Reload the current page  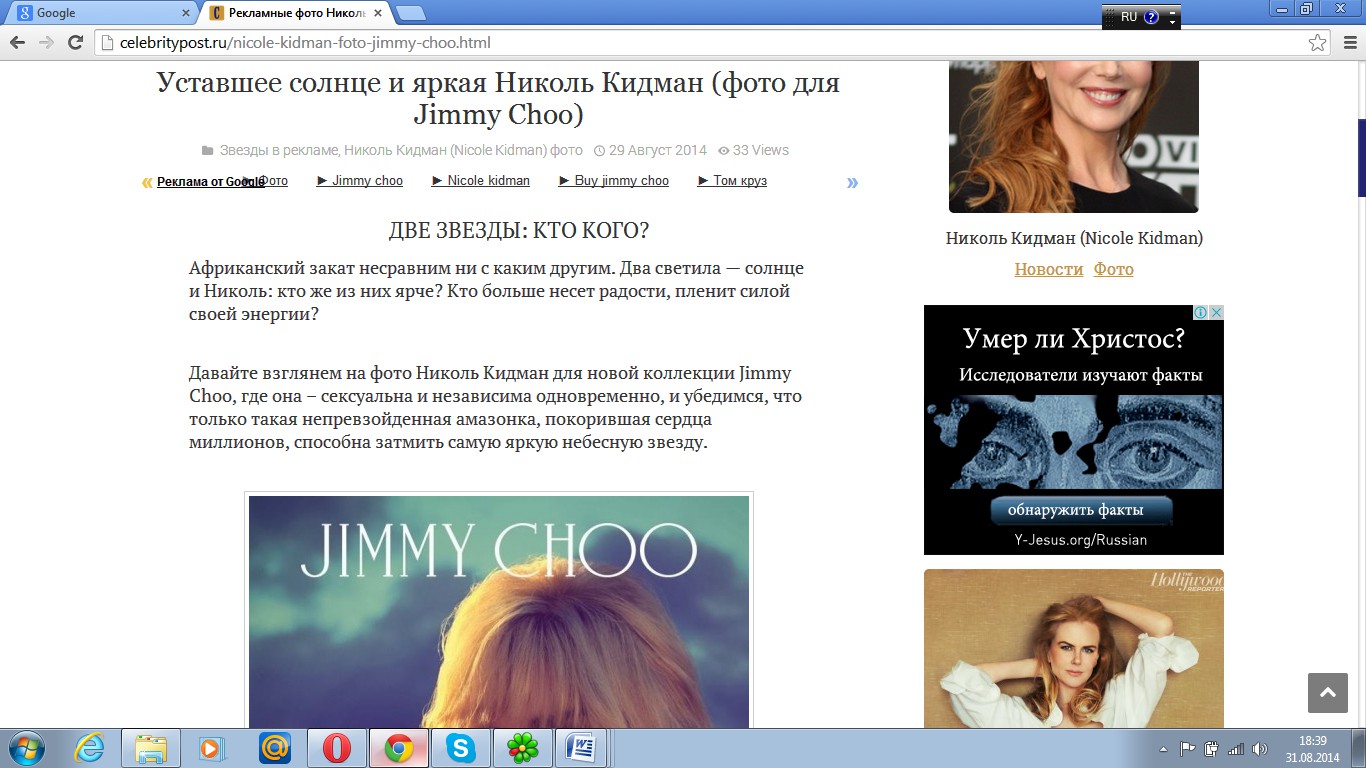(75, 43)
